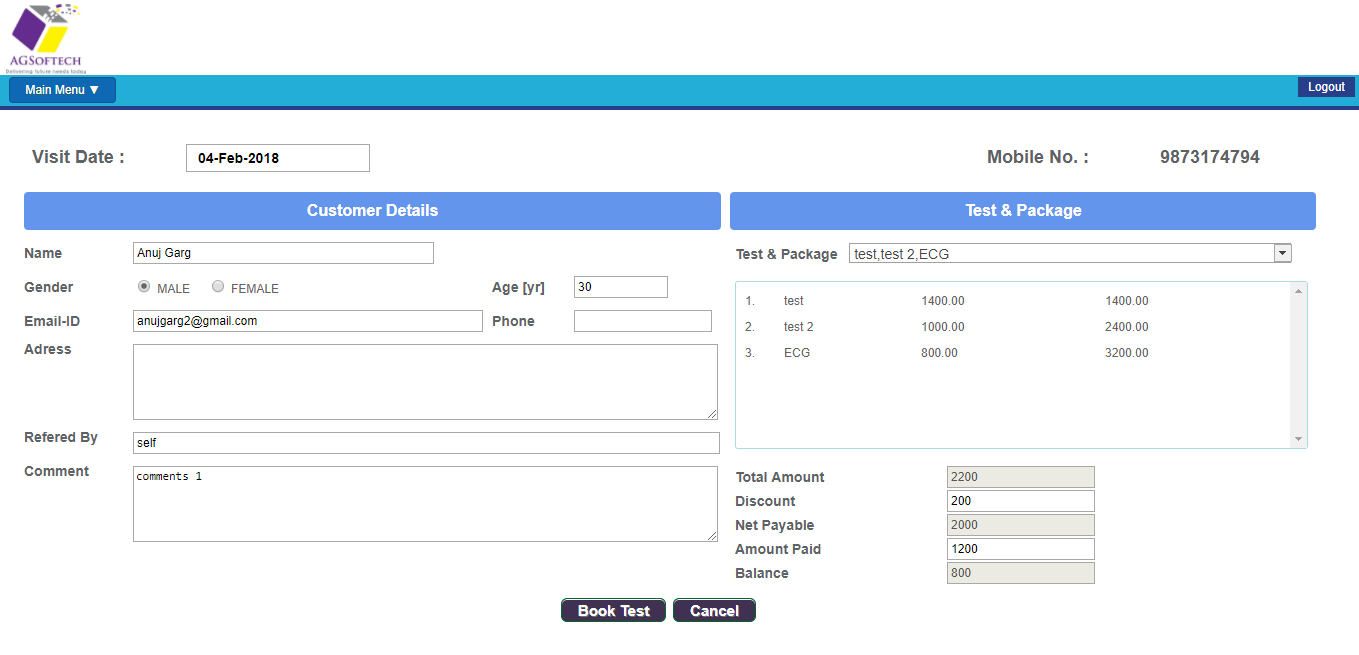Screen dimensions: 1359x655
Task: Click the Discount input field
Action: (1020, 501)
